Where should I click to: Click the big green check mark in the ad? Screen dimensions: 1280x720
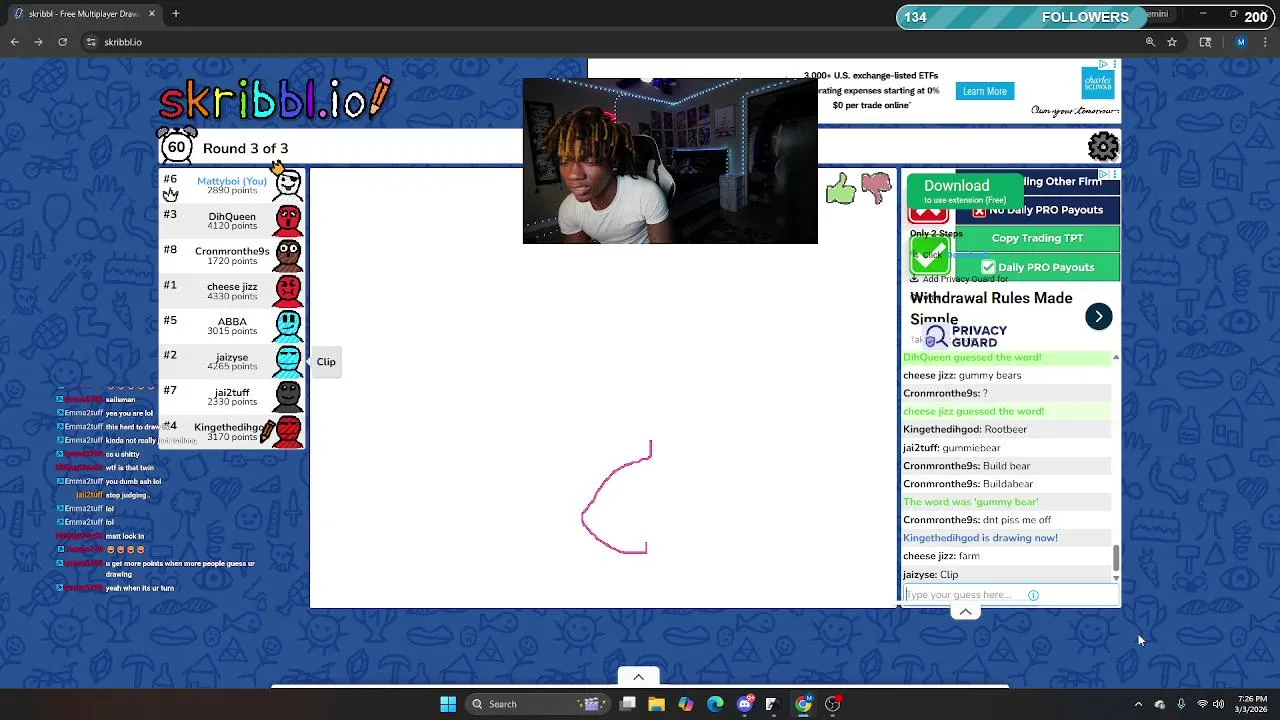[x=929, y=254]
